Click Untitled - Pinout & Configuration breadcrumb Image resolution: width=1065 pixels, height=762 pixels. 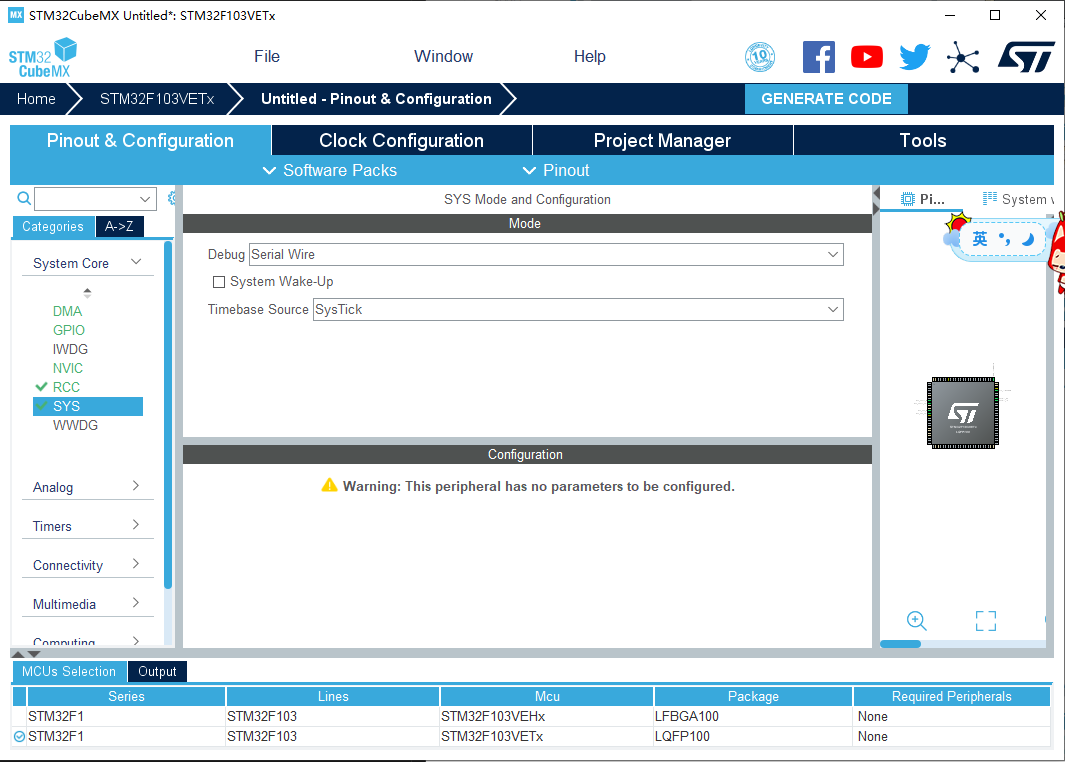(x=376, y=98)
